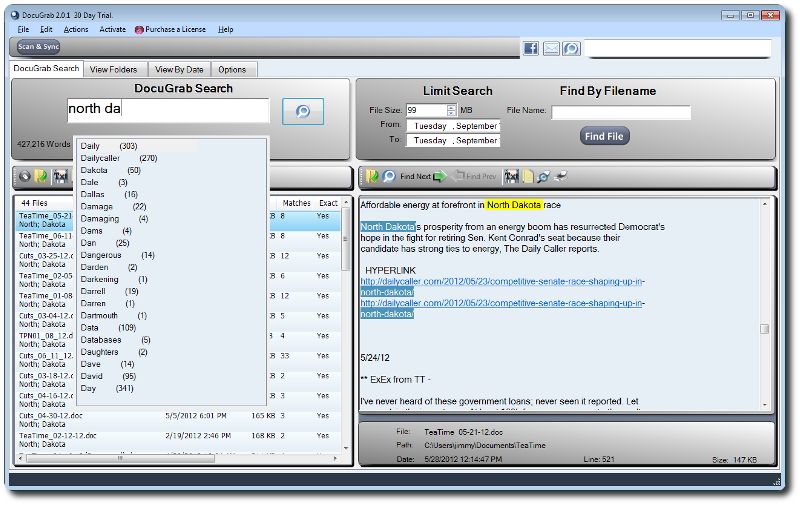The width and height of the screenshot is (800, 505).
Task: Click the preview pane vertical scrollbar thumb
Action: [x=764, y=329]
